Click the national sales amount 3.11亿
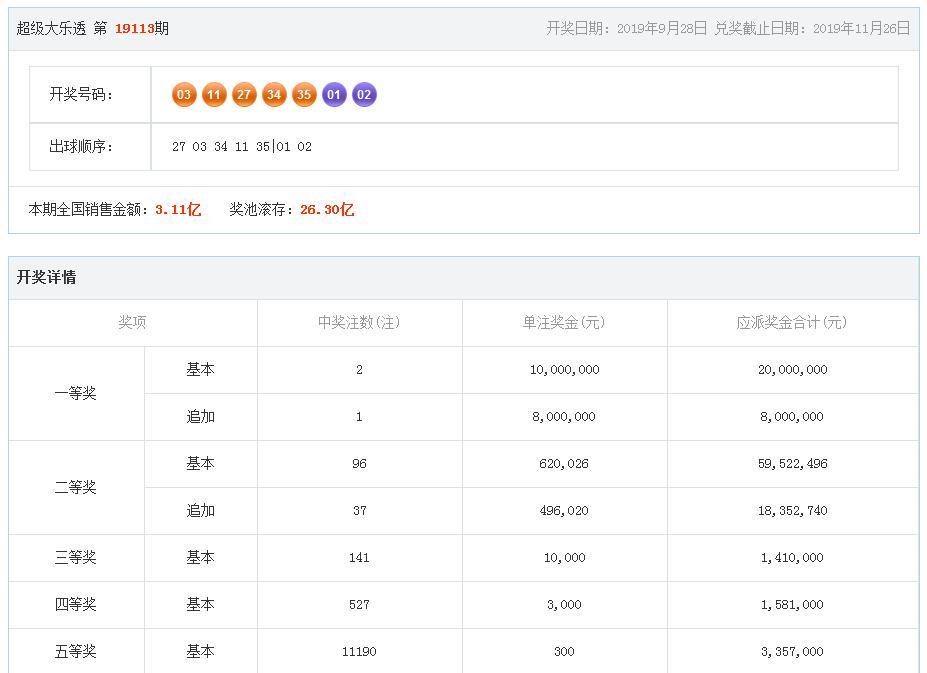Screen dimensions: 927x673 pyautogui.click(x=178, y=209)
